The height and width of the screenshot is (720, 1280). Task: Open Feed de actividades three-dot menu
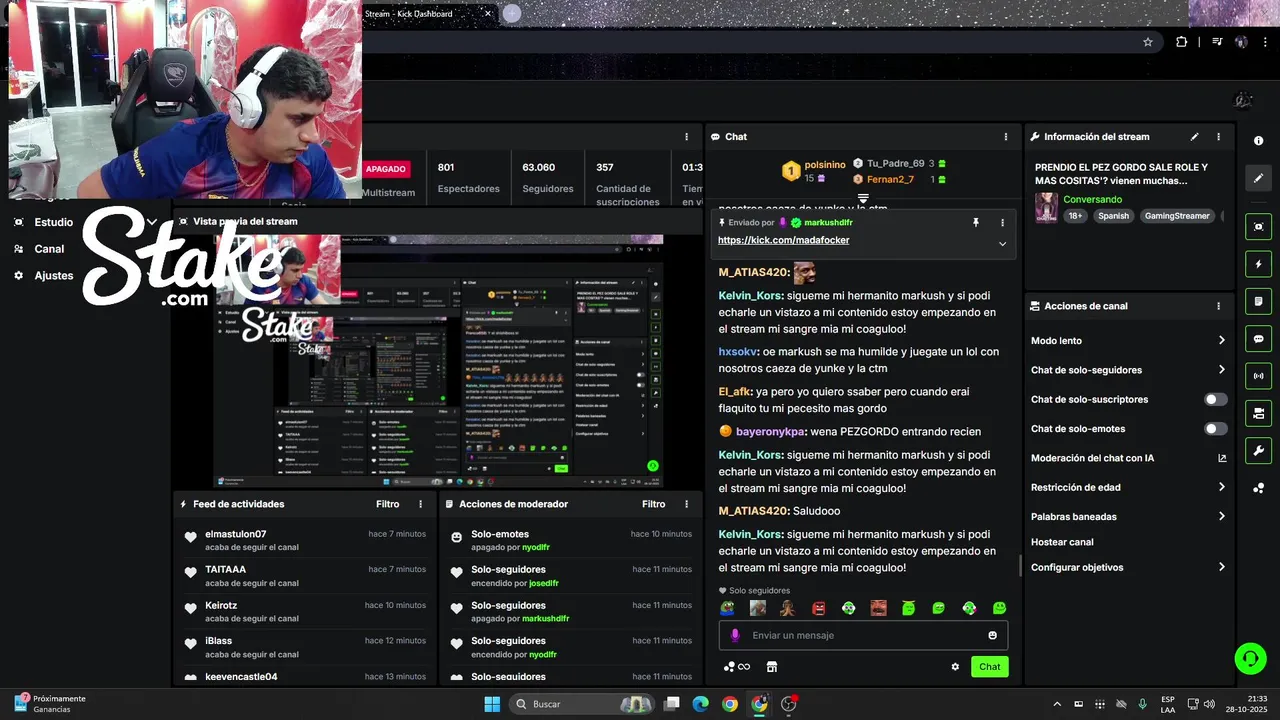pyautogui.click(x=420, y=504)
